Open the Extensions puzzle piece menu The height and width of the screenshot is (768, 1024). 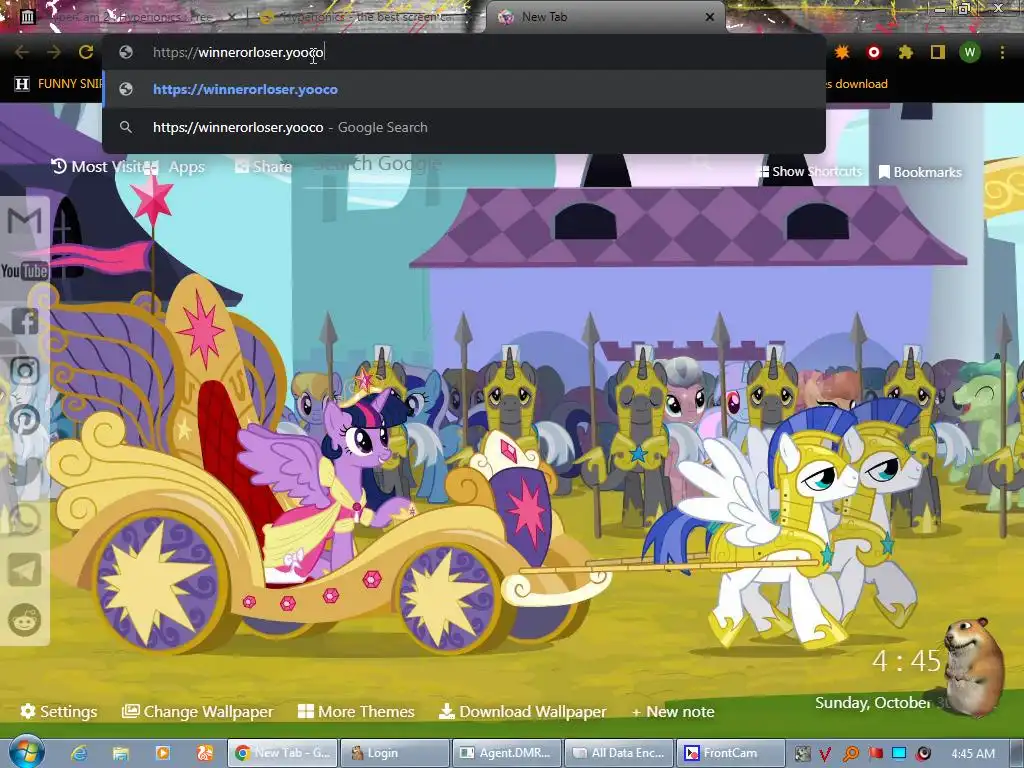coord(905,52)
